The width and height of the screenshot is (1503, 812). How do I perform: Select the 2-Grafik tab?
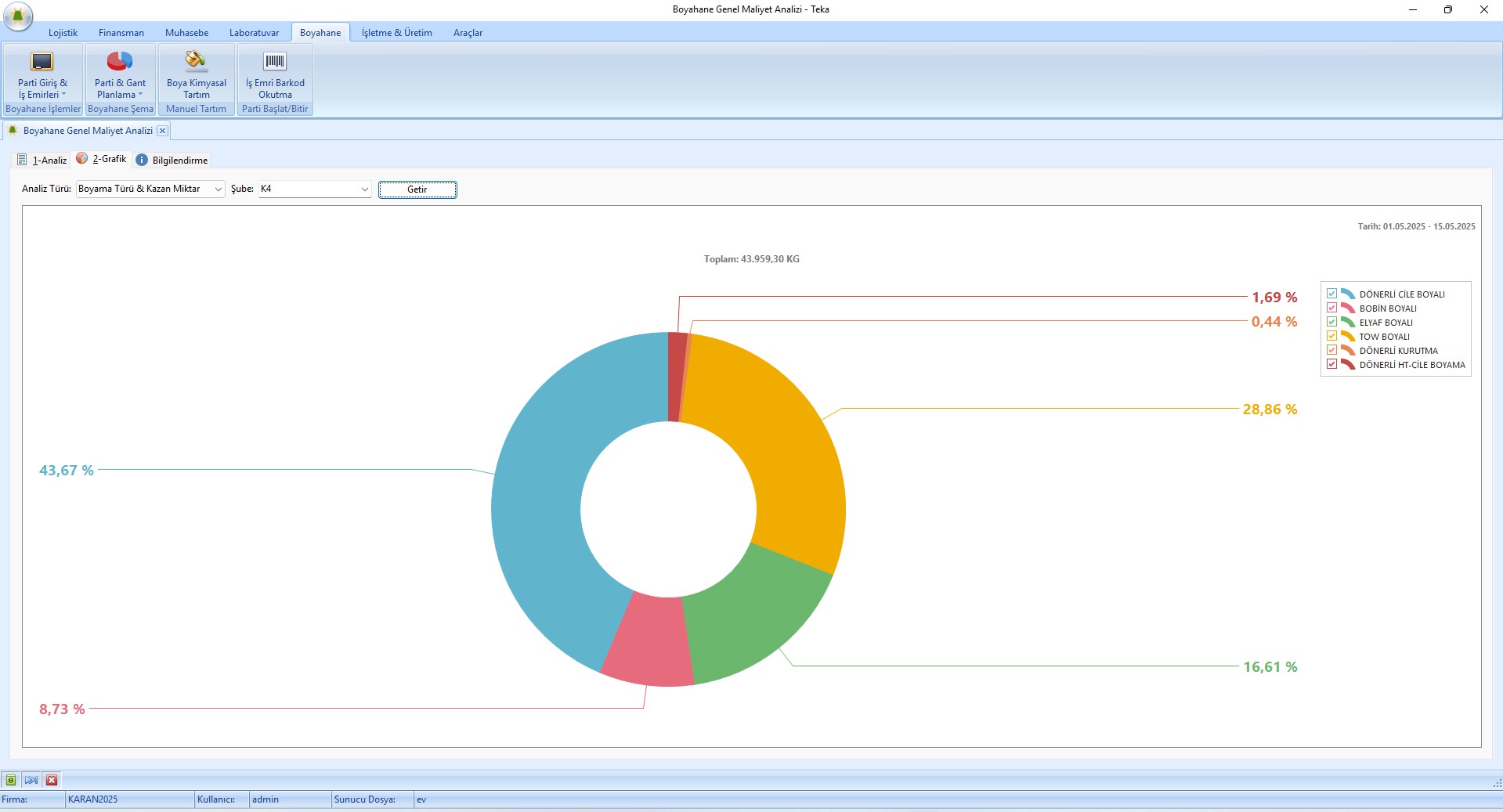[102, 159]
